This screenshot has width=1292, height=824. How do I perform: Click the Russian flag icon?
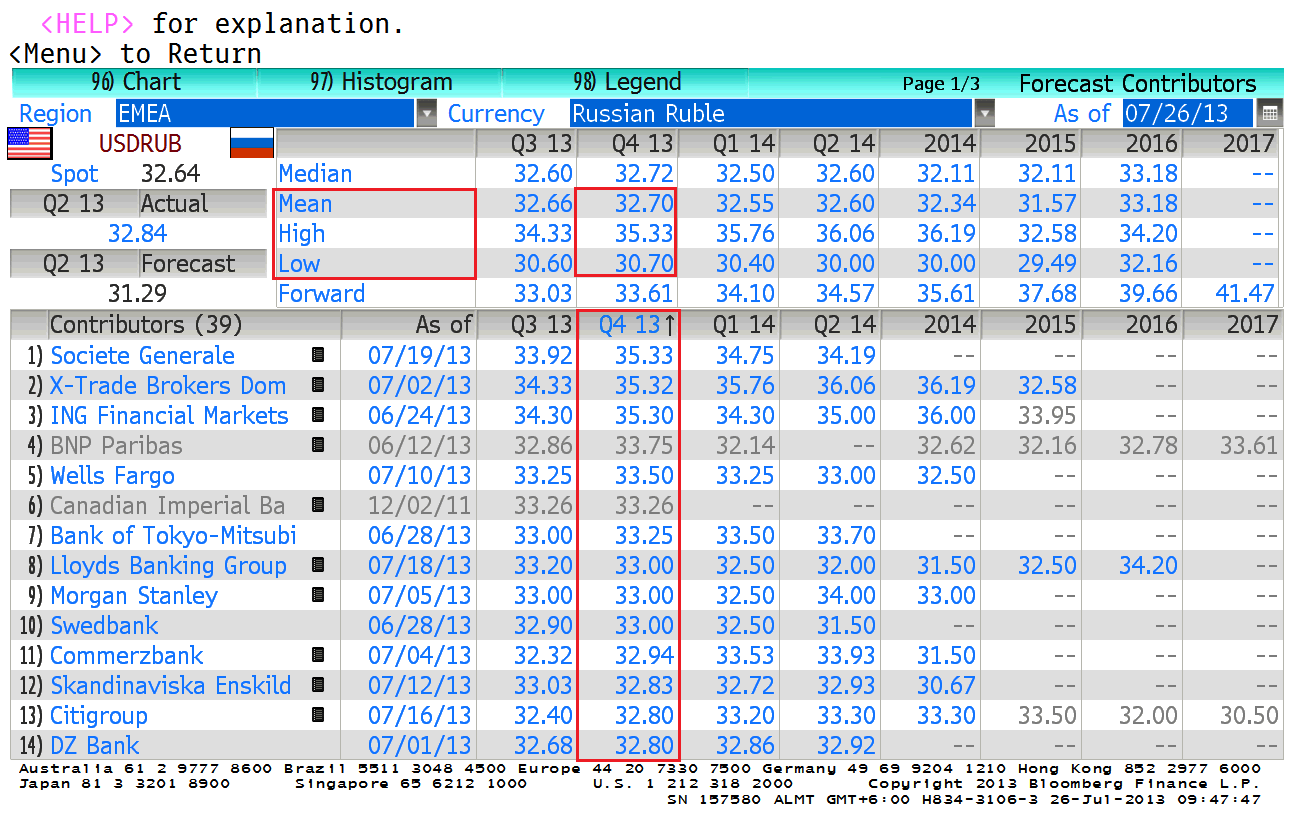click(252, 143)
